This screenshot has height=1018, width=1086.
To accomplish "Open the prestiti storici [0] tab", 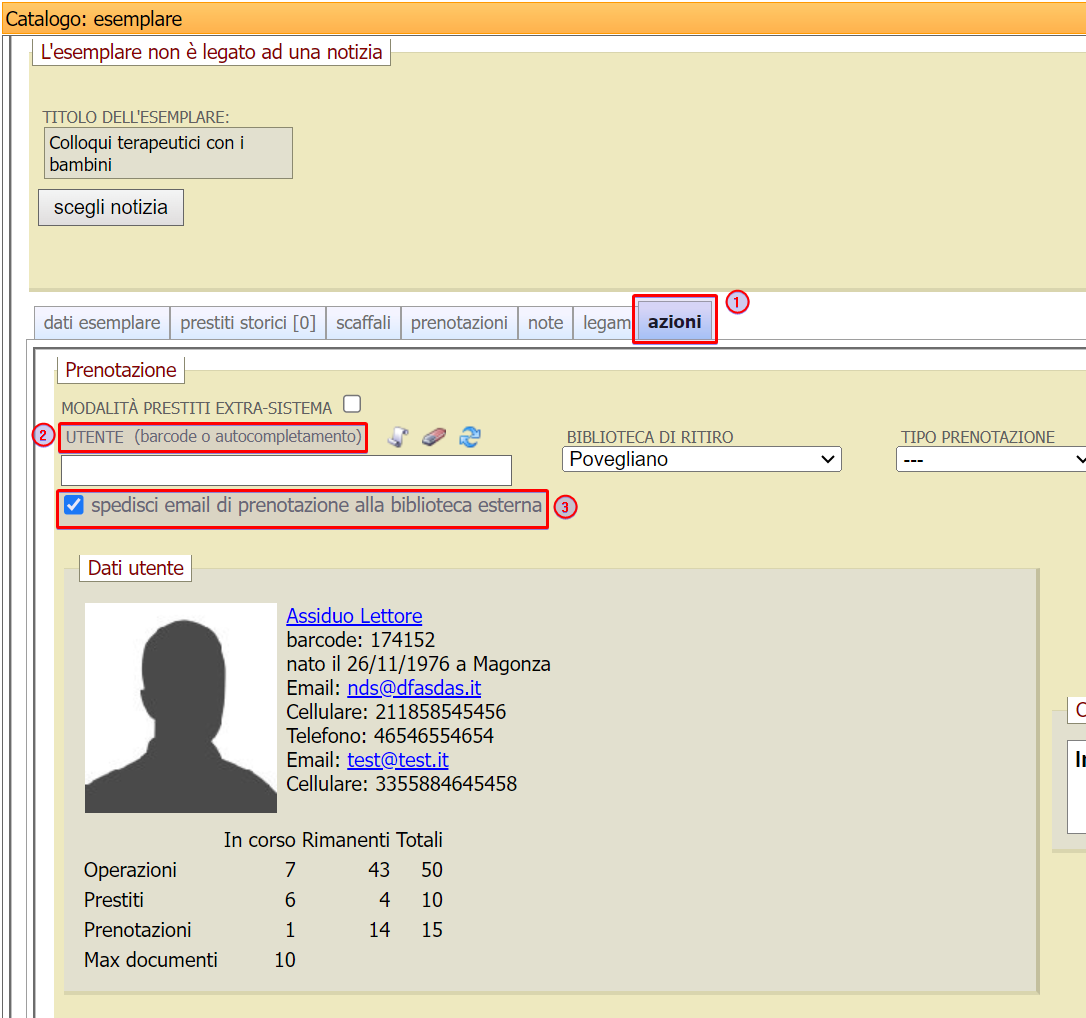I will (x=248, y=323).
